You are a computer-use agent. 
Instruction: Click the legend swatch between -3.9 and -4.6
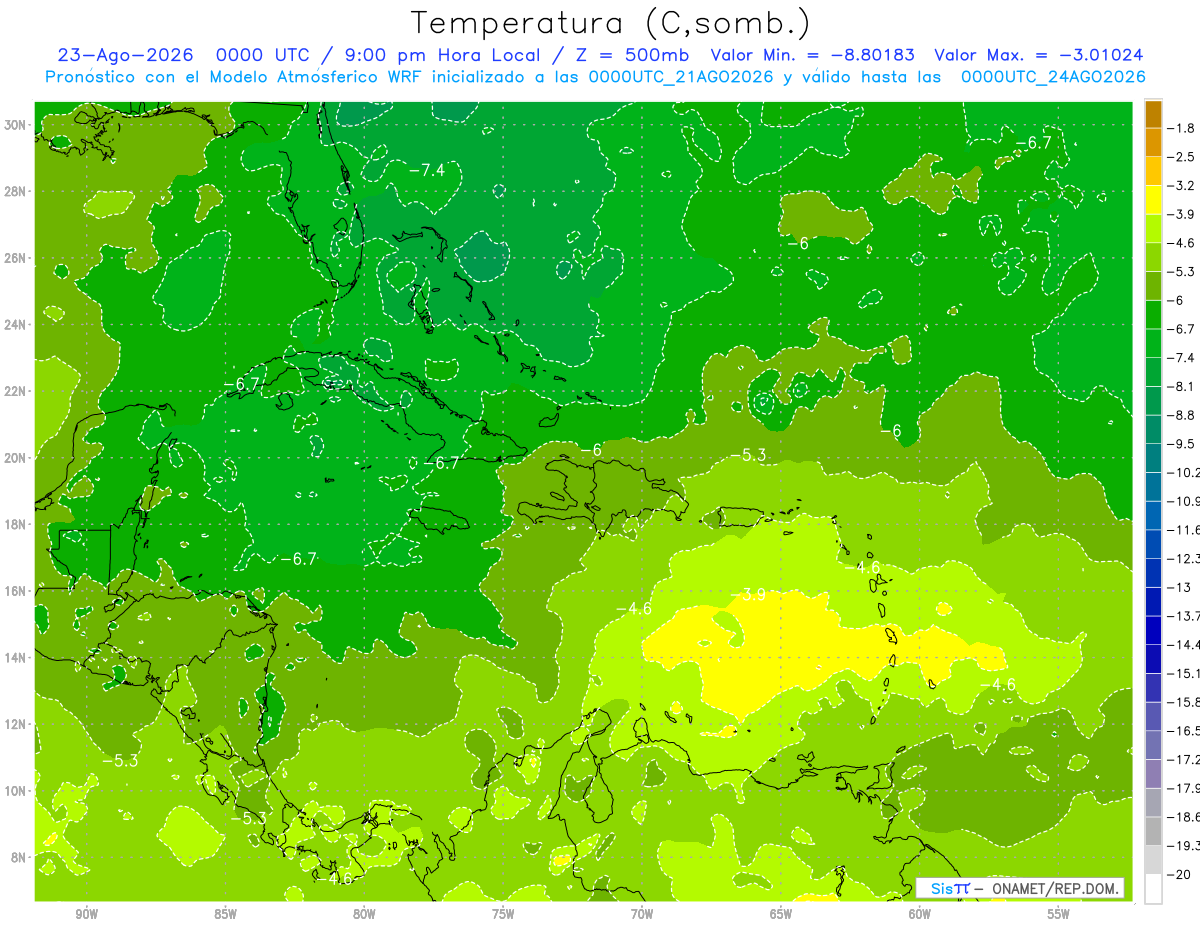1153,228
